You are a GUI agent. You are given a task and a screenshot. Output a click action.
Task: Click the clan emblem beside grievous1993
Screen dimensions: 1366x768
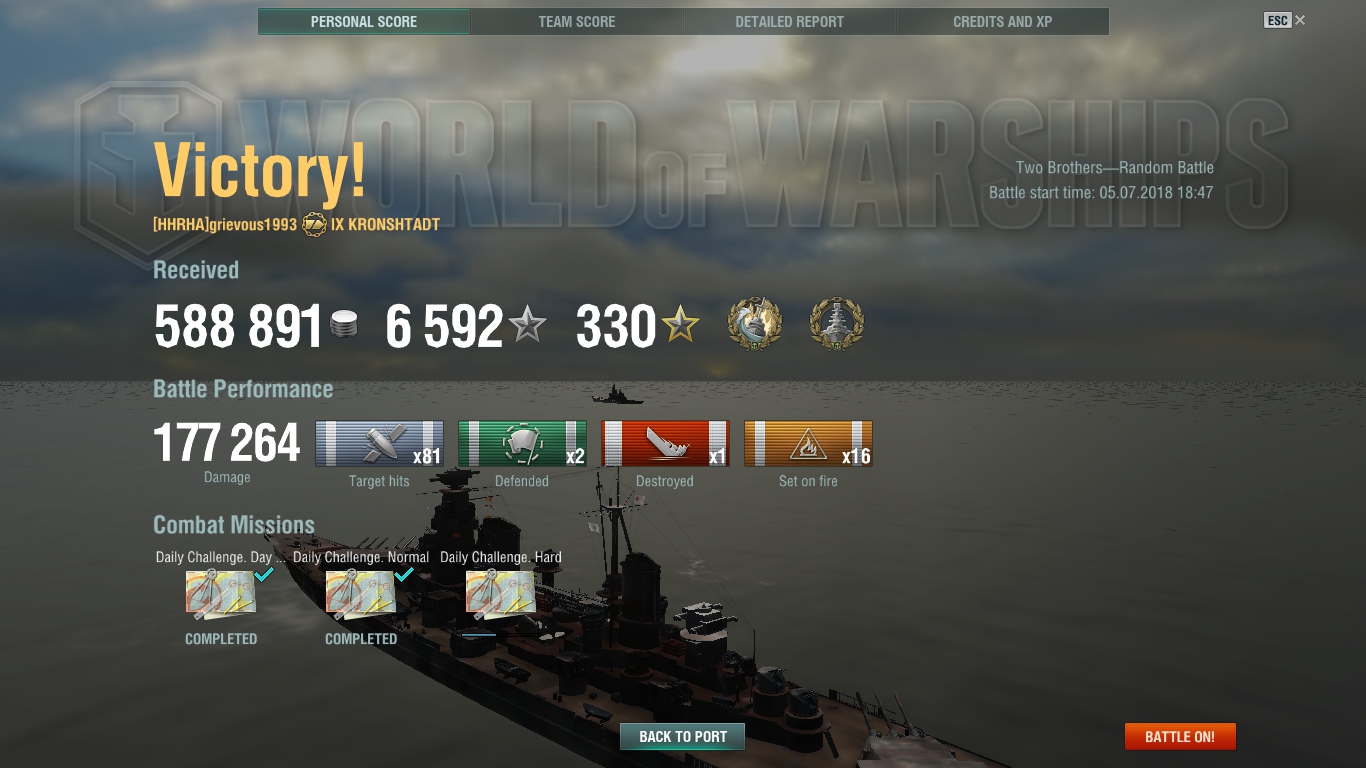point(314,225)
